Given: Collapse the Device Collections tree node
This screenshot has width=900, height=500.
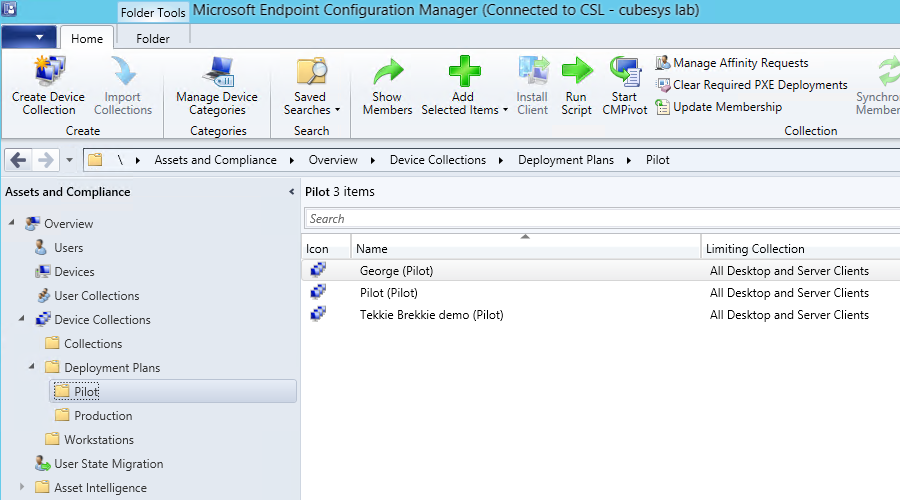Looking at the screenshot, I should (23, 320).
